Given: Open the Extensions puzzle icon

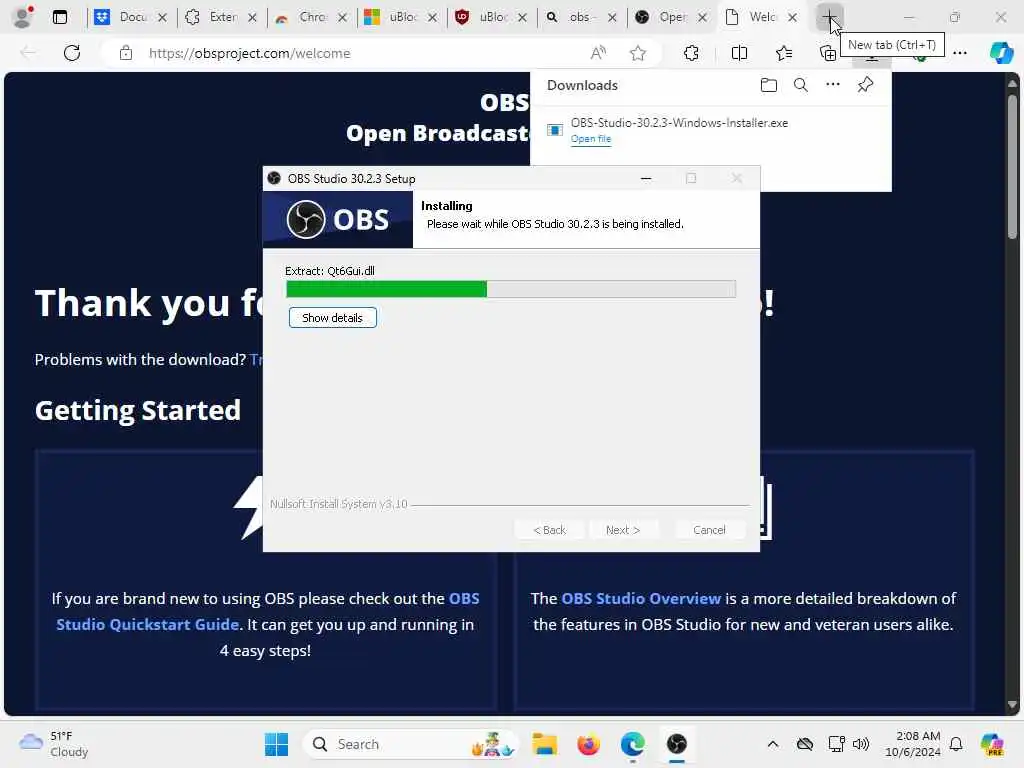Looking at the screenshot, I should click(x=691, y=53).
